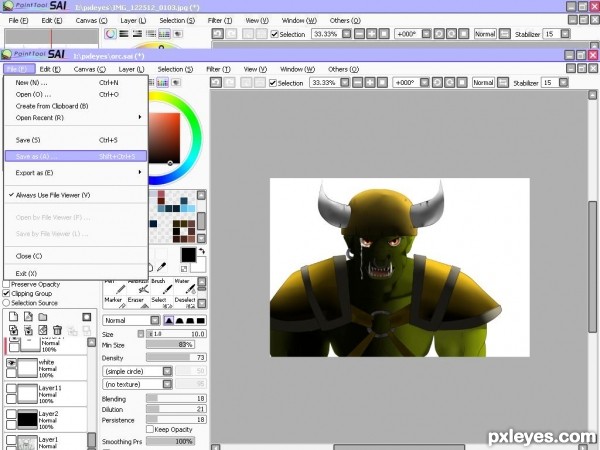This screenshot has width=600, height=450.
Task: Choose New from the File menu
Action: tap(76, 82)
